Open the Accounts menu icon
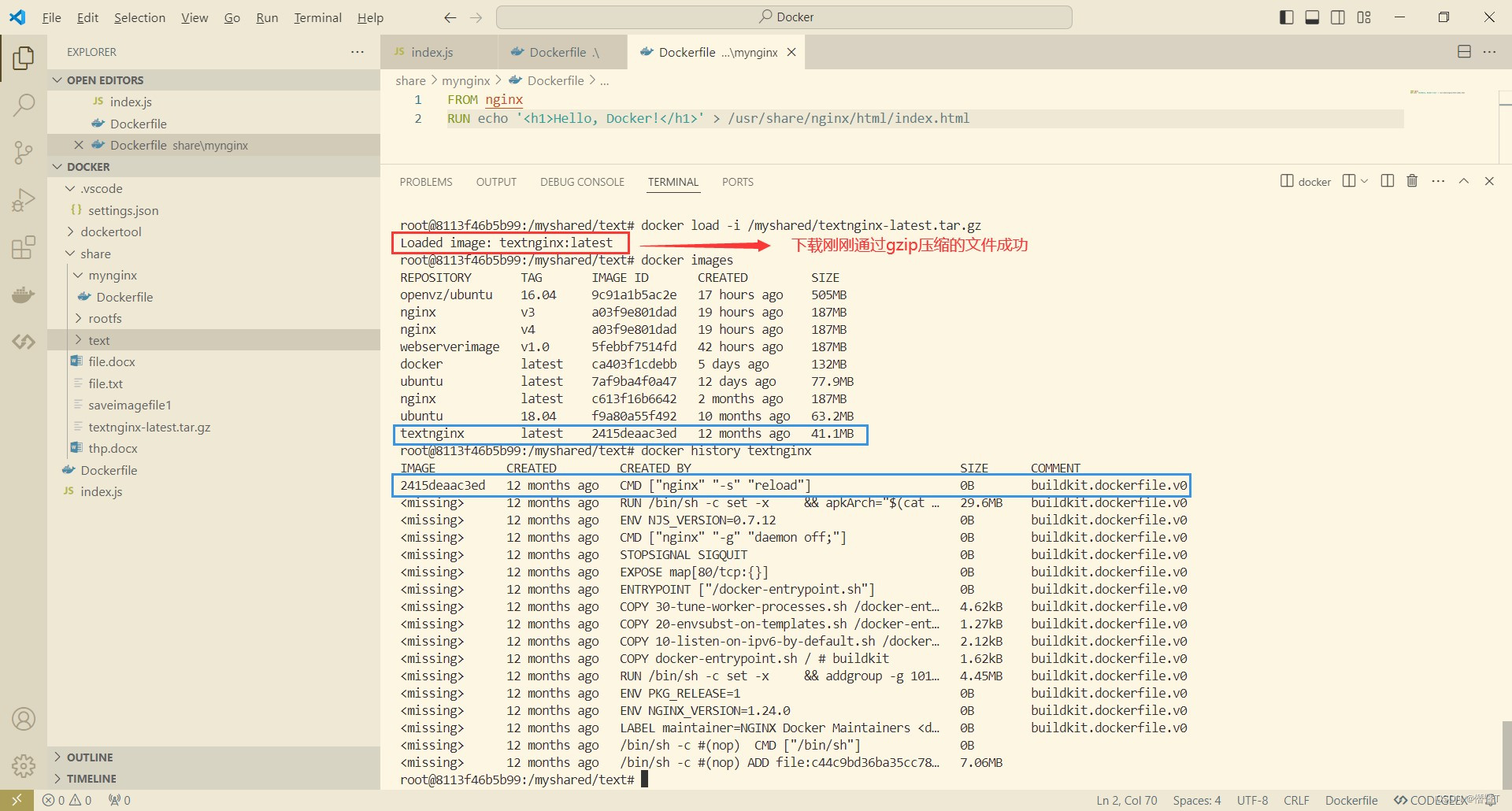This screenshot has height=811, width=1512. (24, 719)
